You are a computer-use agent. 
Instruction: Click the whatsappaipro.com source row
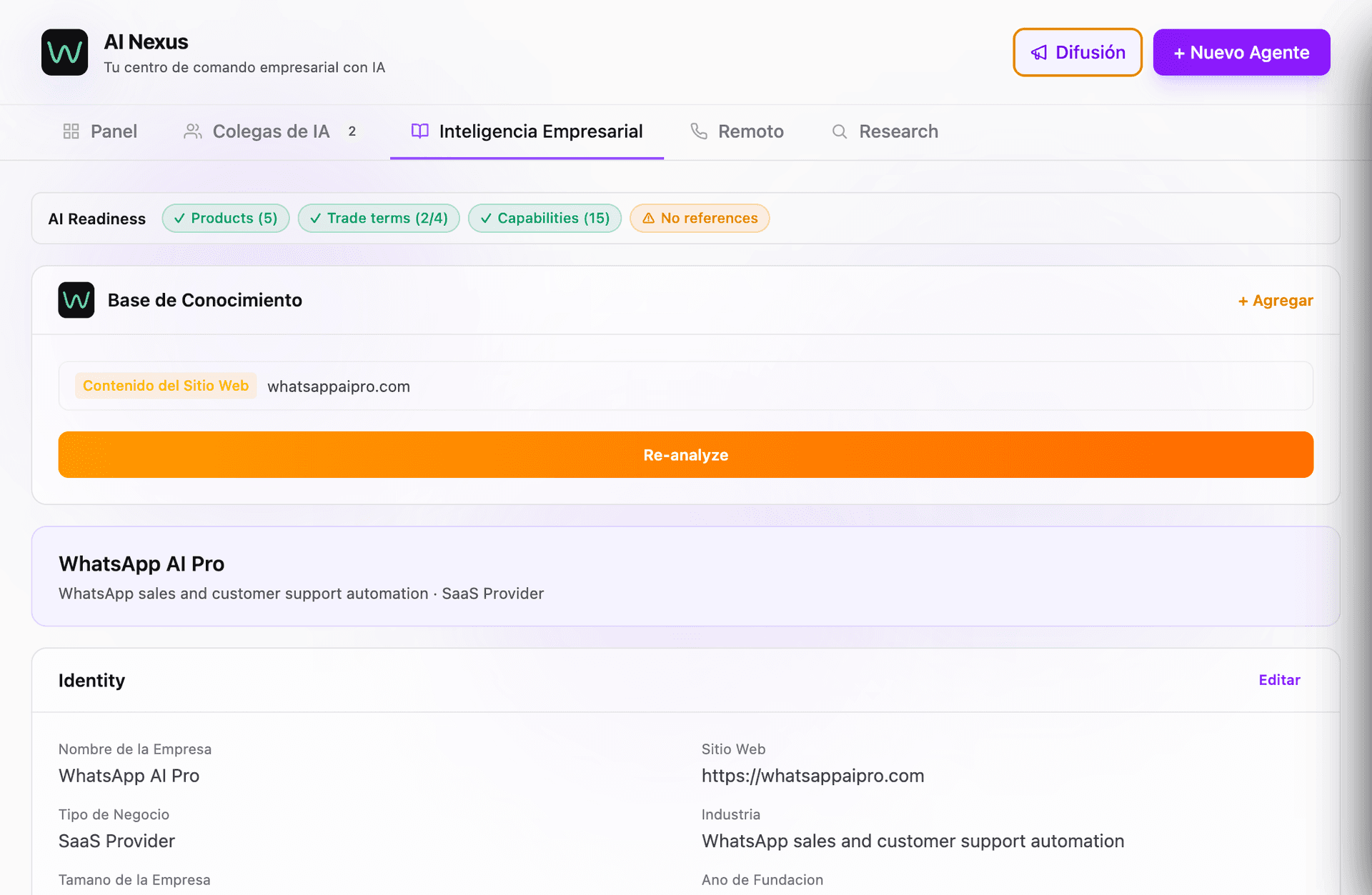(x=686, y=386)
